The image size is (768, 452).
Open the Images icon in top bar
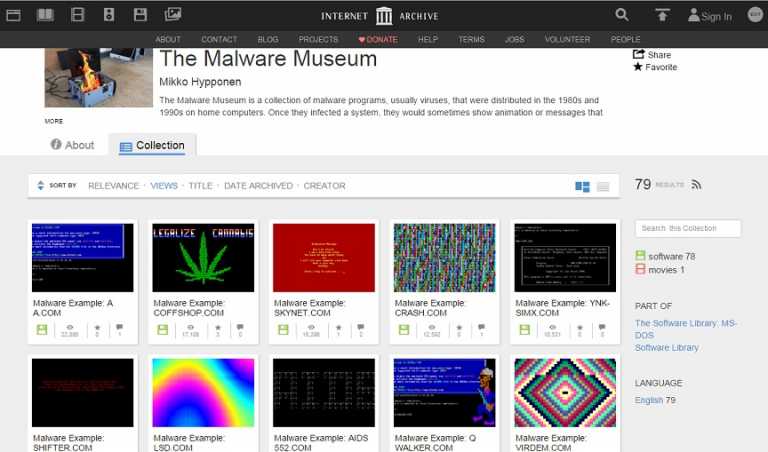[x=173, y=14]
